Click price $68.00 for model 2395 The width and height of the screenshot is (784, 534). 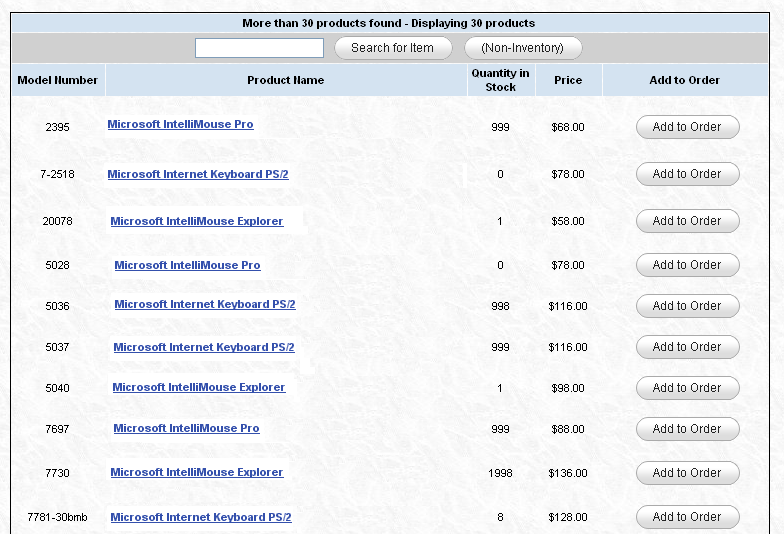568,127
